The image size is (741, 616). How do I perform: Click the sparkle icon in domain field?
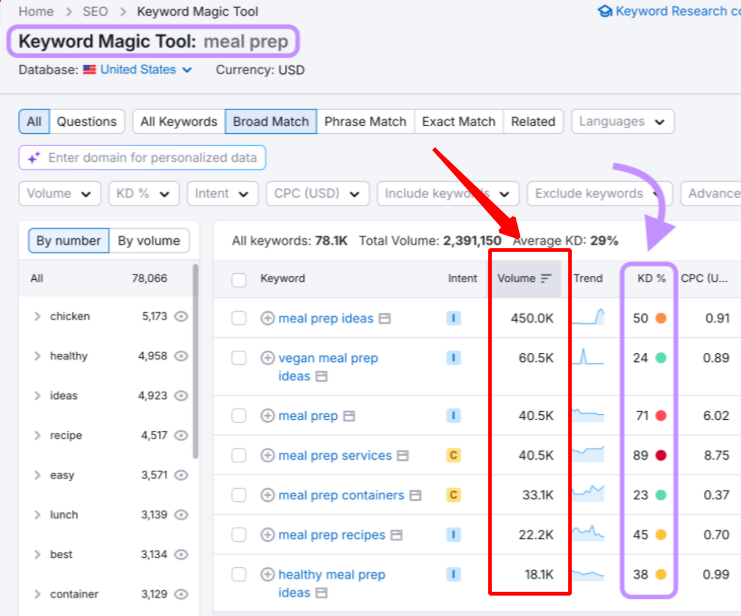[34, 158]
